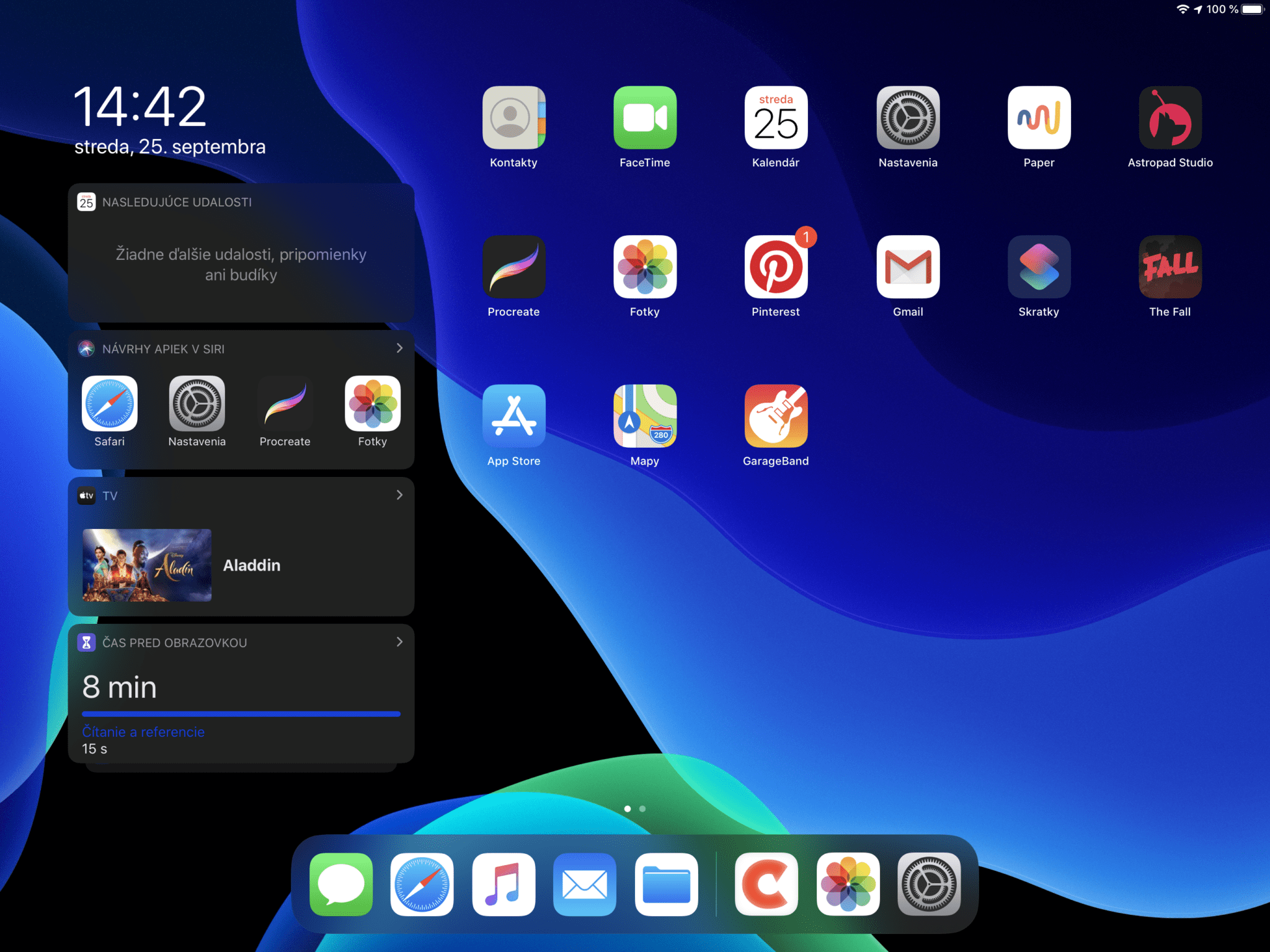Image resolution: width=1270 pixels, height=952 pixels.
Task: Open Music app in the dock
Action: [504, 884]
